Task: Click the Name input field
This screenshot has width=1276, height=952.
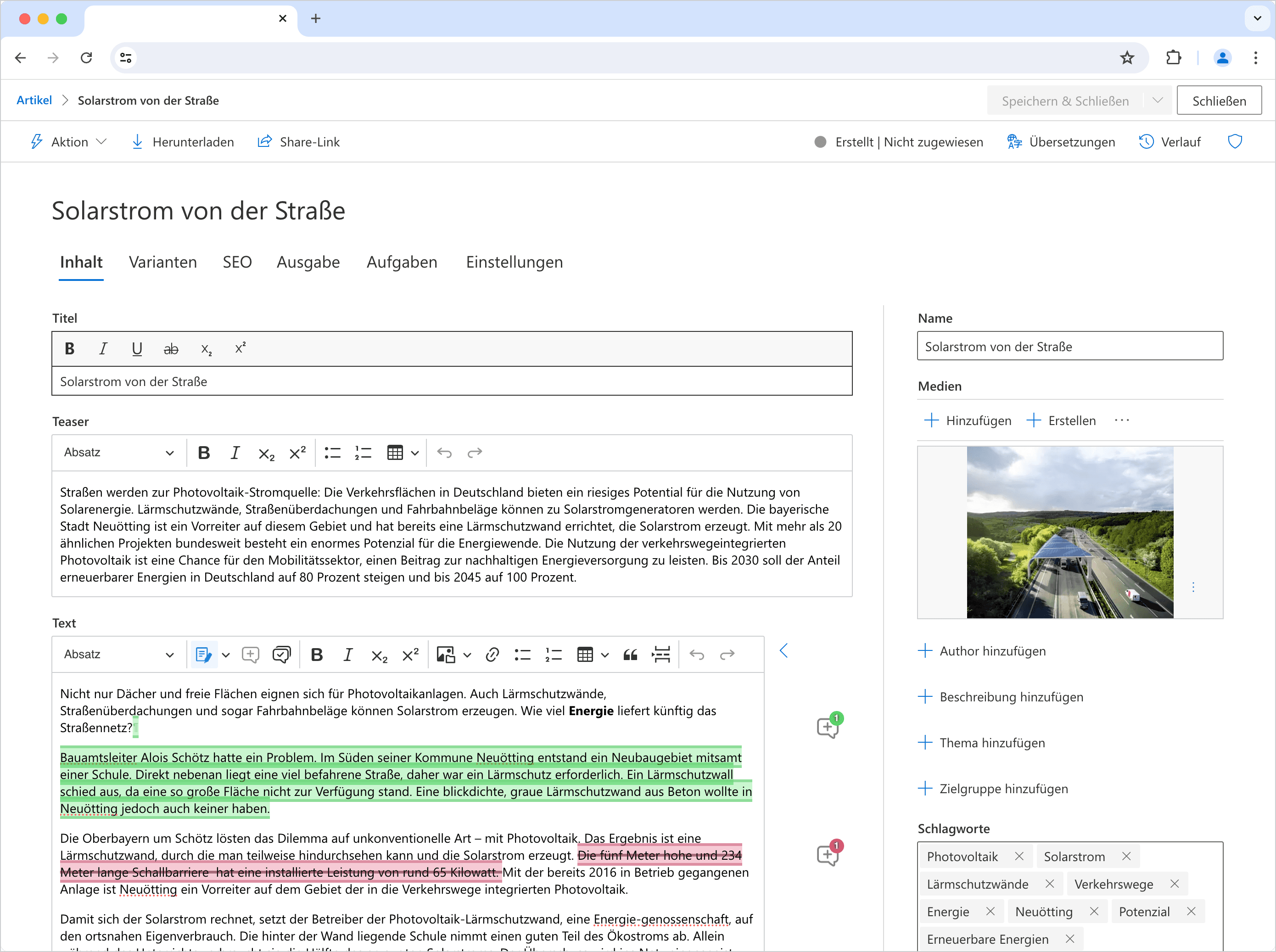Action: [1069, 347]
